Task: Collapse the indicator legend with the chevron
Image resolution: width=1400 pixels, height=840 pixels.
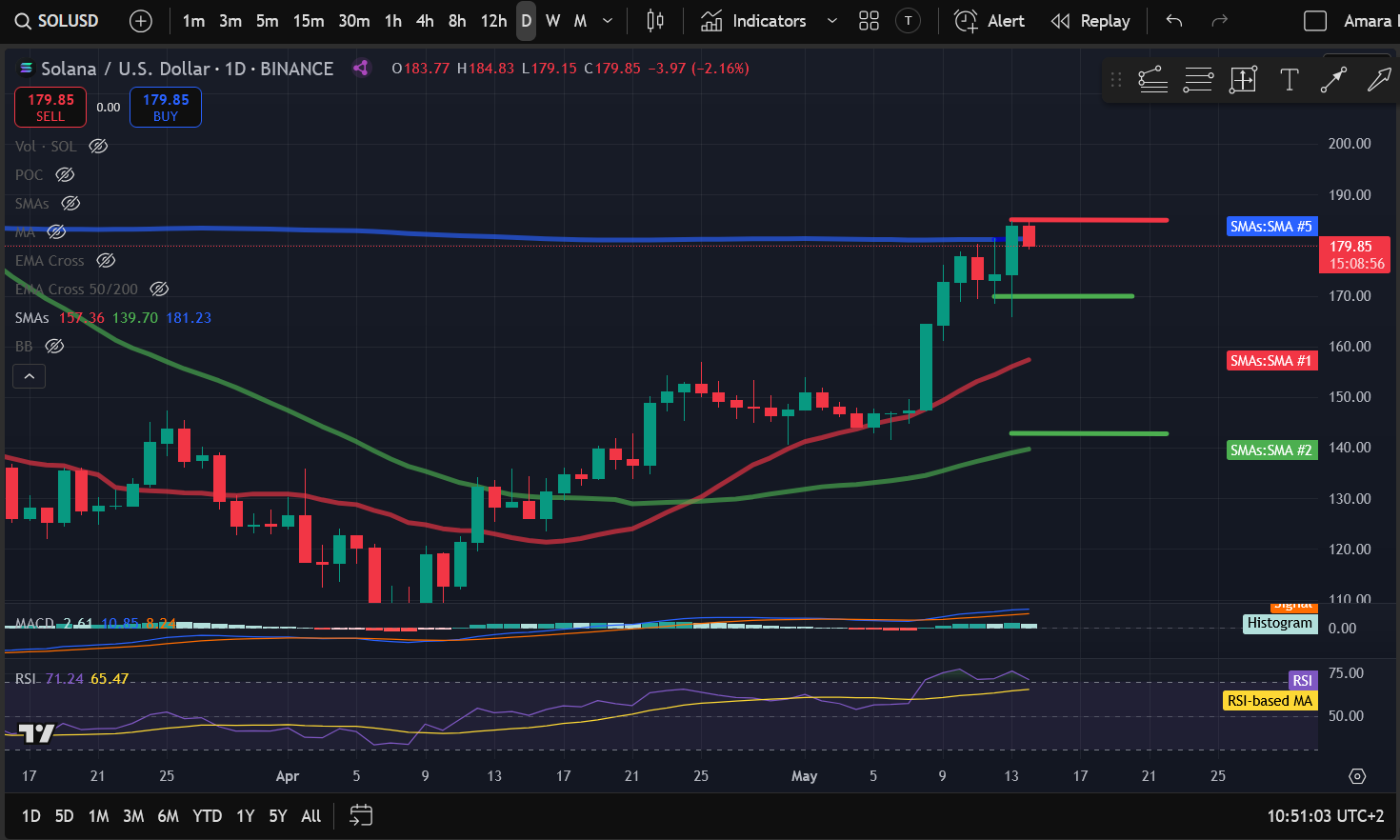Action: tap(29, 376)
